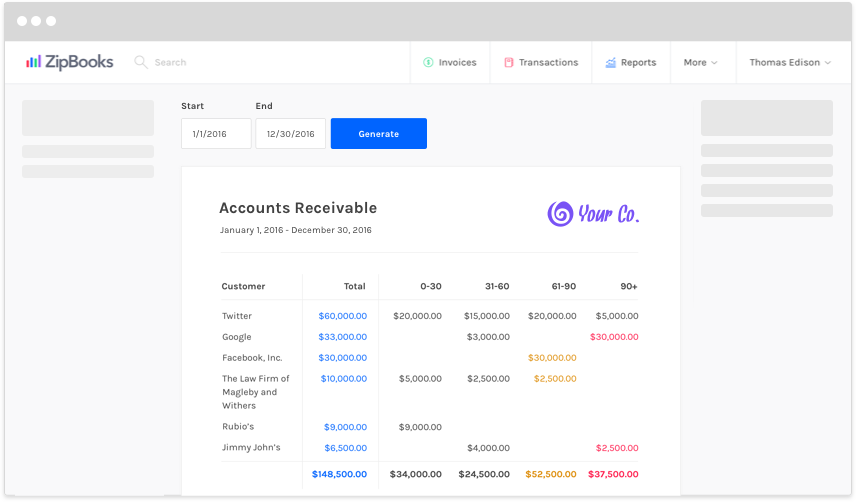Viewport: 856px width, 502px height.
Task: Click the End date field 12/30/2016
Action: pyautogui.click(x=290, y=134)
